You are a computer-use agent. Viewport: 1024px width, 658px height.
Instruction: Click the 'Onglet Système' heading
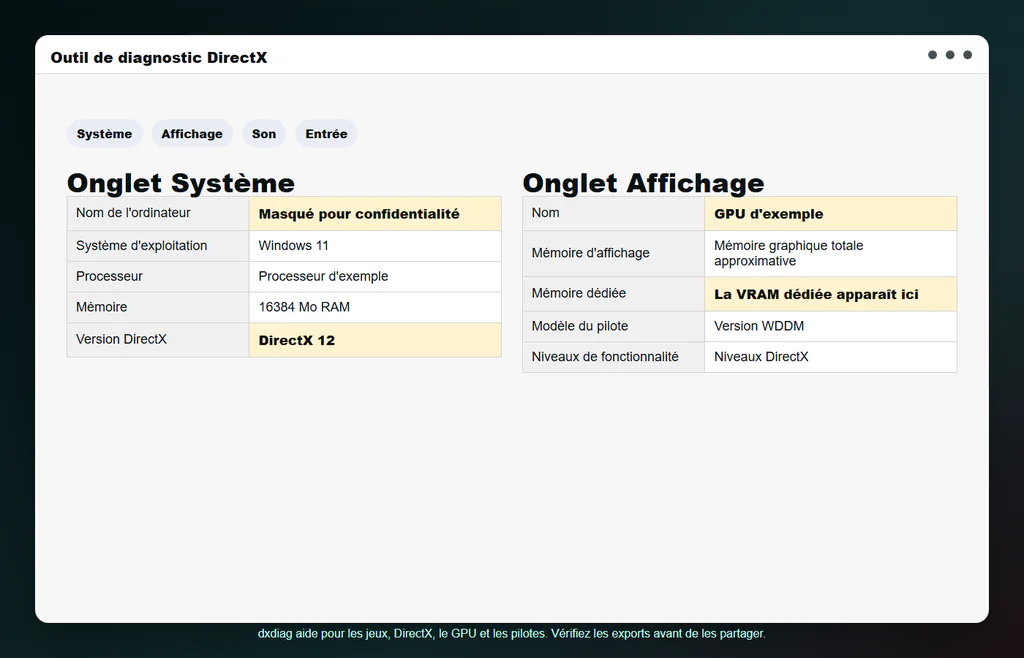(181, 183)
